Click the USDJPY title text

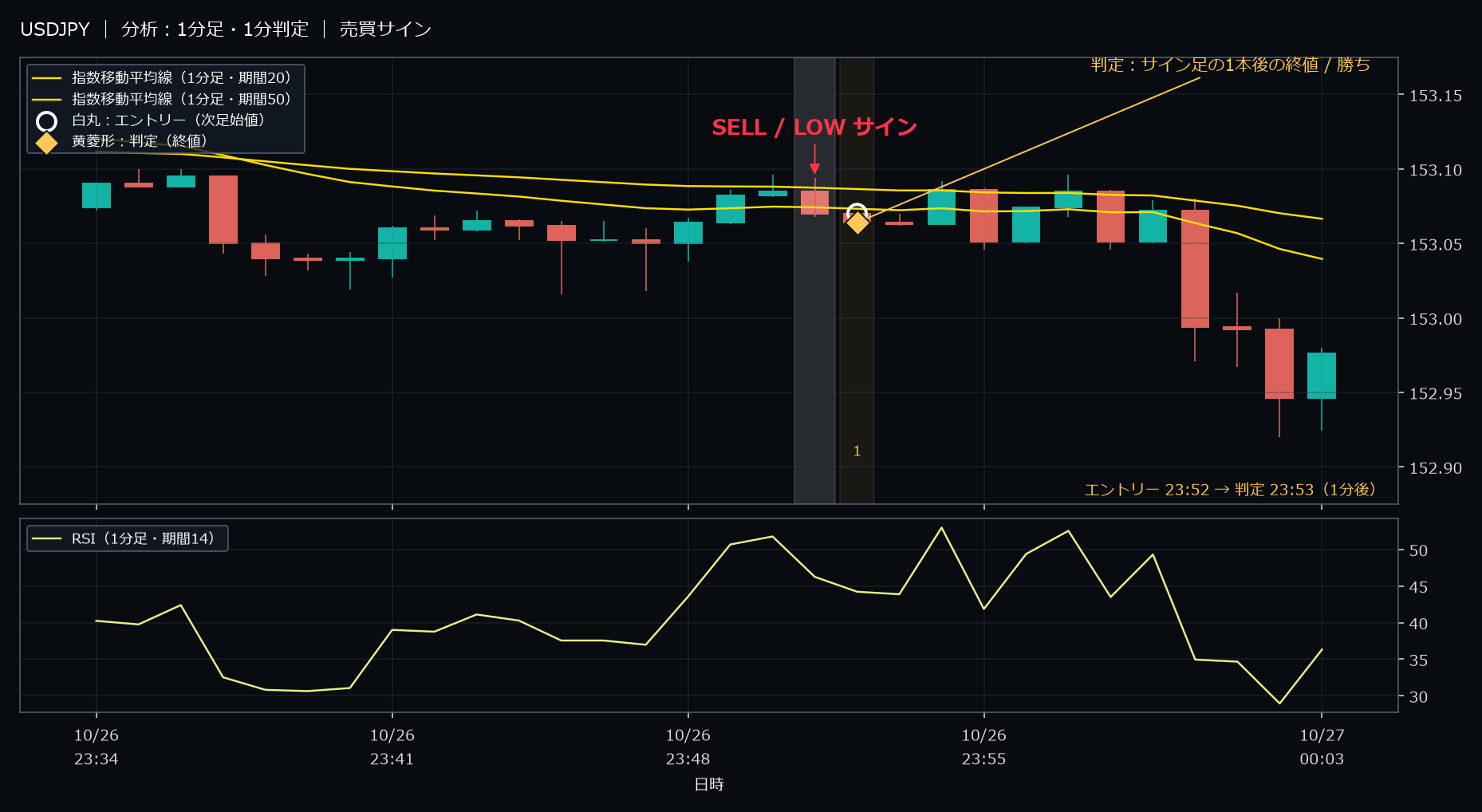point(55,30)
